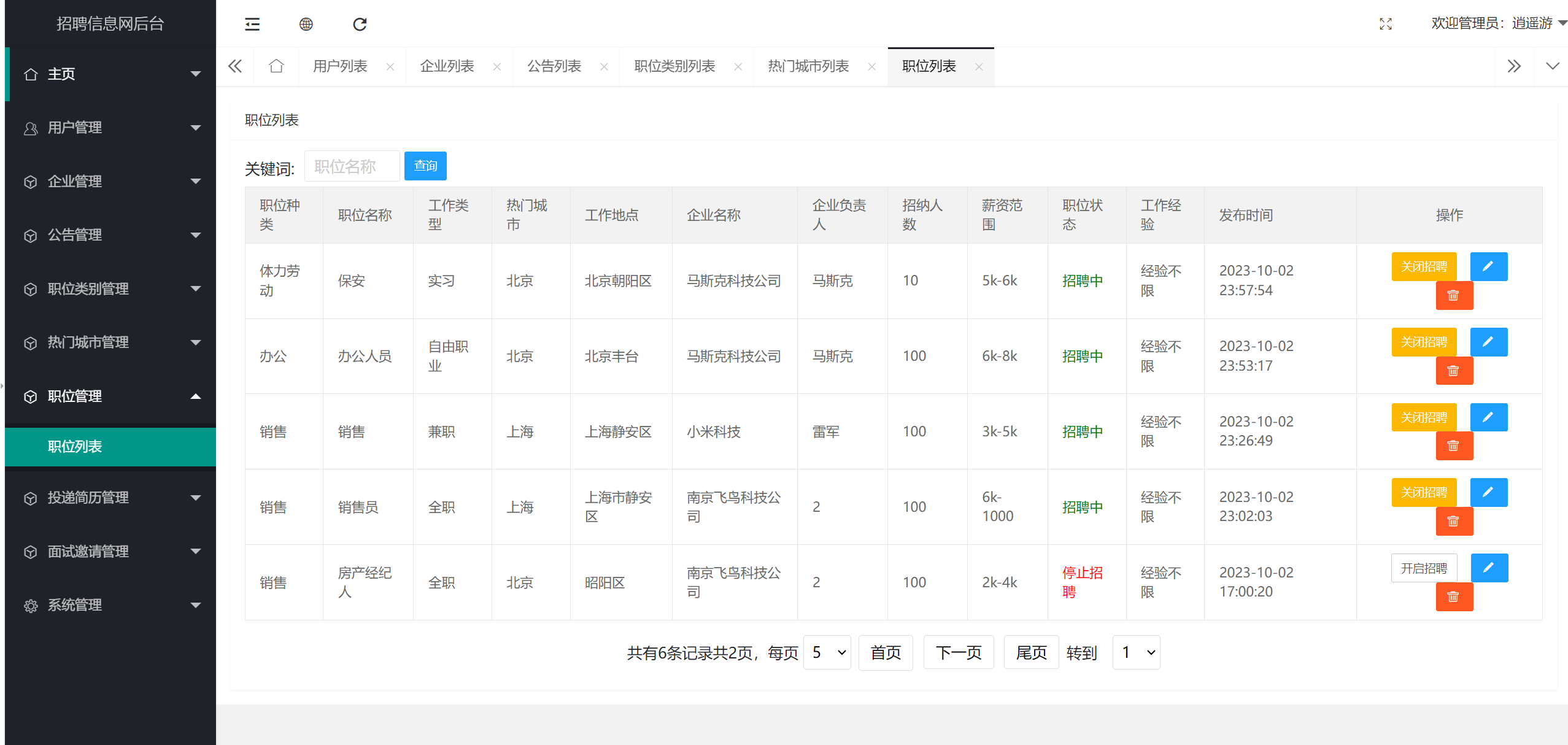The image size is (1568, 745).
Task: Close the 热门城市列表 tab
Action: (x=871, y=67)
